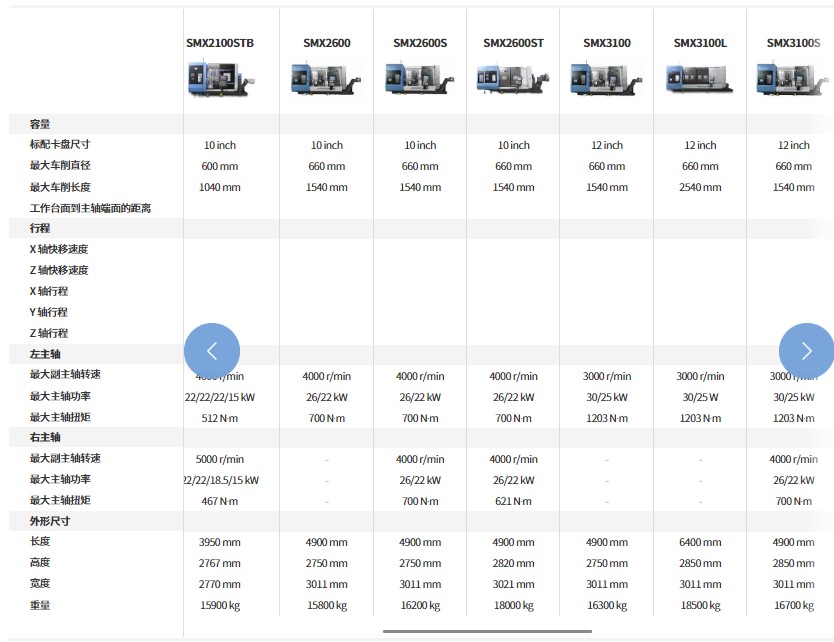This screenshot has height=642, width=834.
Task: Click the next carousel arrow button
Action: pos(806,351)
